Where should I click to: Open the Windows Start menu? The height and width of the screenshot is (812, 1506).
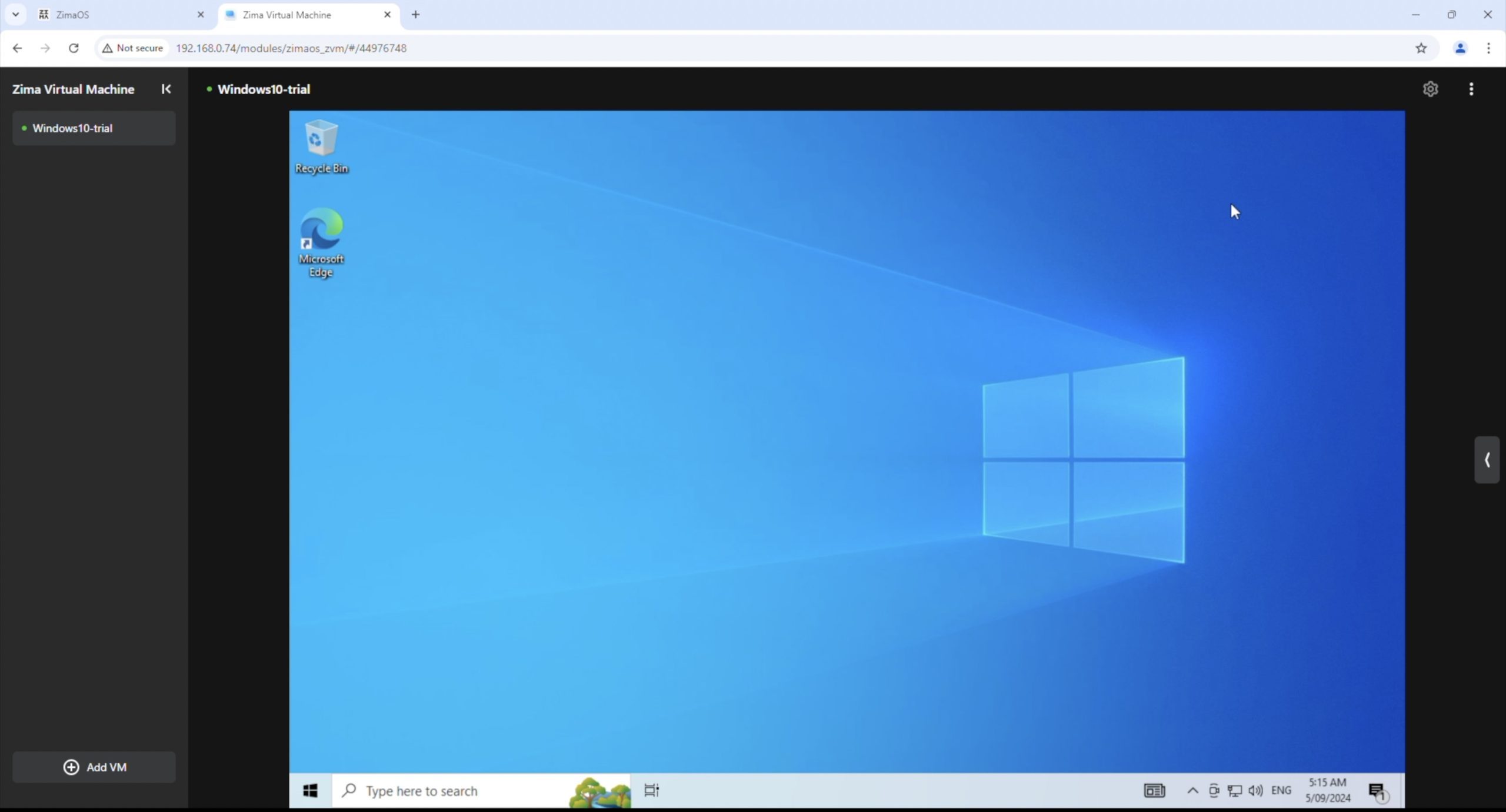tap(310, 791)
